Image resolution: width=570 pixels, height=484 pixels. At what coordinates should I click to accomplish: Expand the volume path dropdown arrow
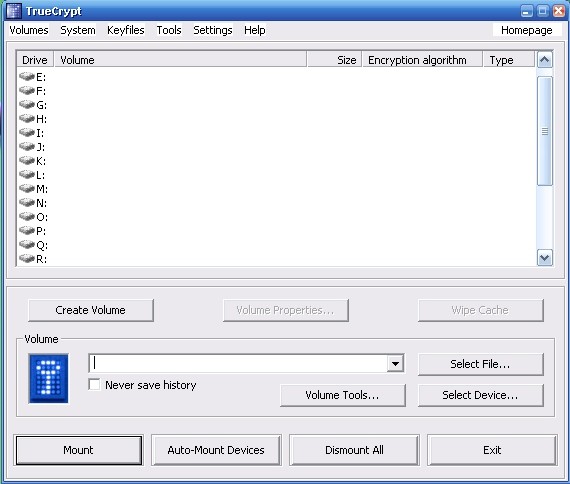click(396, 363)
